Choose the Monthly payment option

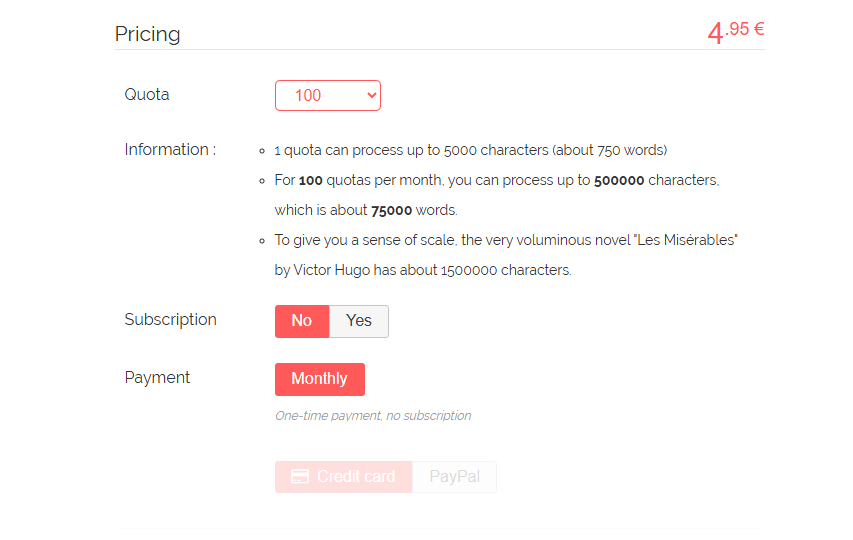[x=320, y=379]
